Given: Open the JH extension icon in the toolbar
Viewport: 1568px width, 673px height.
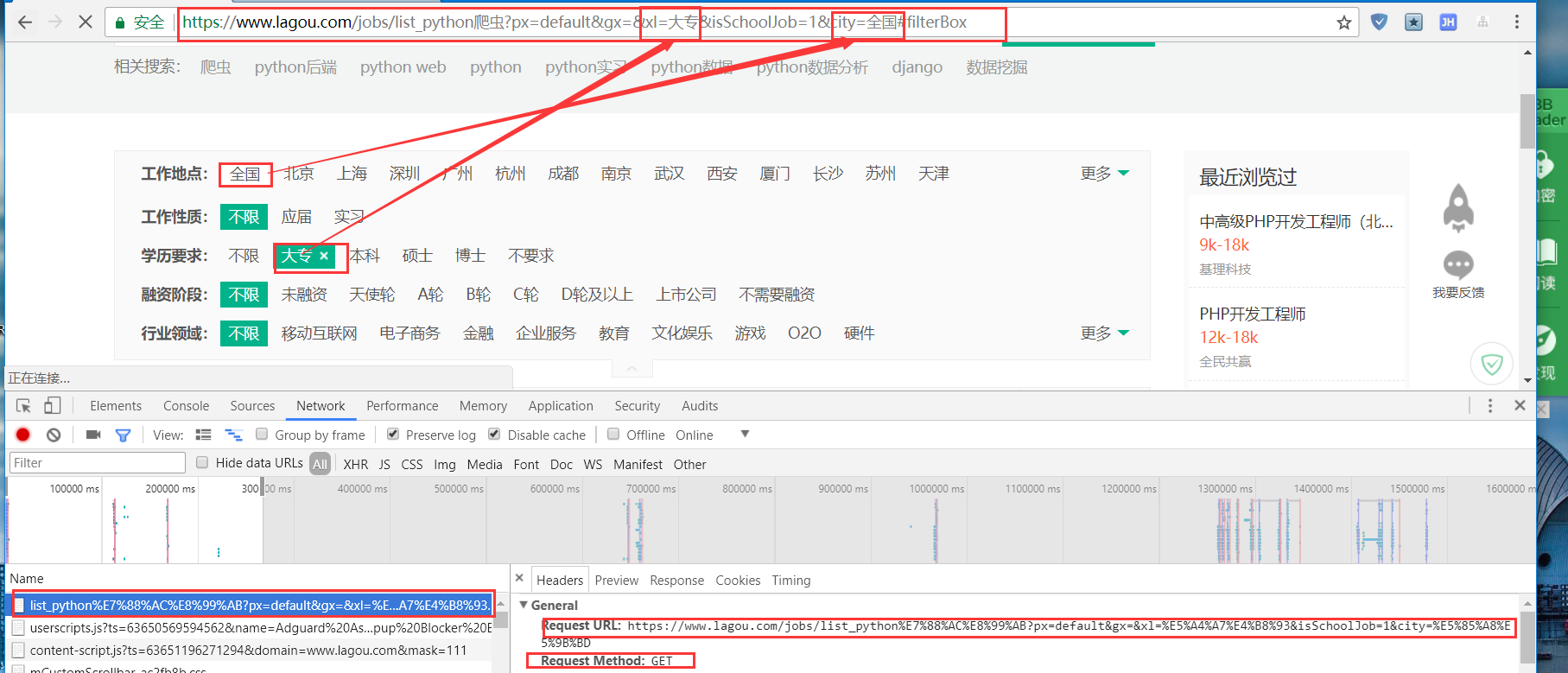Looking at the screenshot, I should (1448, 22).
